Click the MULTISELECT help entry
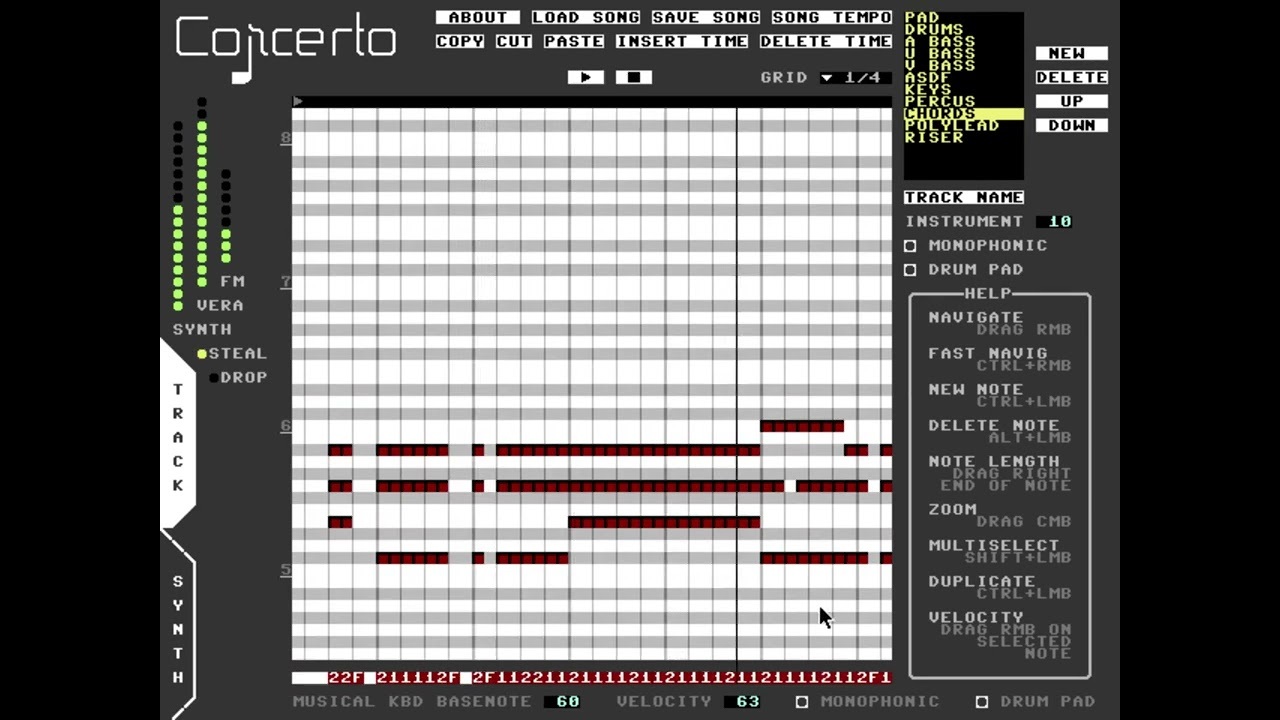 pos(994,545)
